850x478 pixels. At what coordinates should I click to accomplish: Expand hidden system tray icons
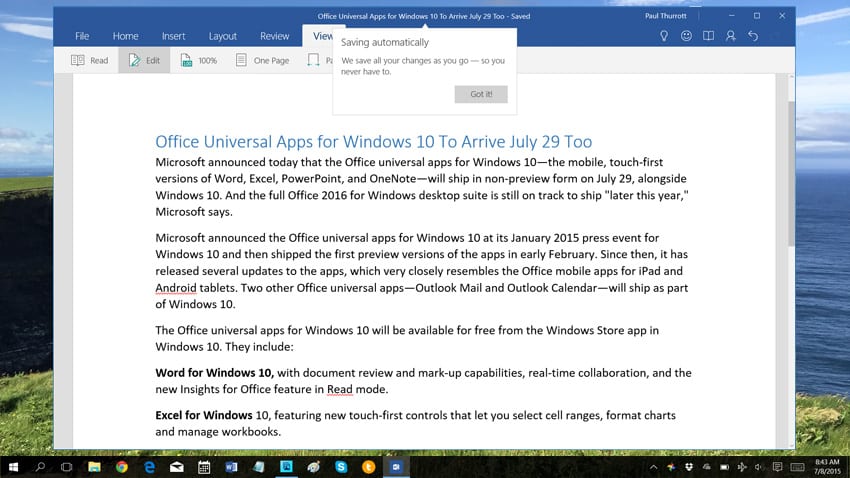pos(654,467)
